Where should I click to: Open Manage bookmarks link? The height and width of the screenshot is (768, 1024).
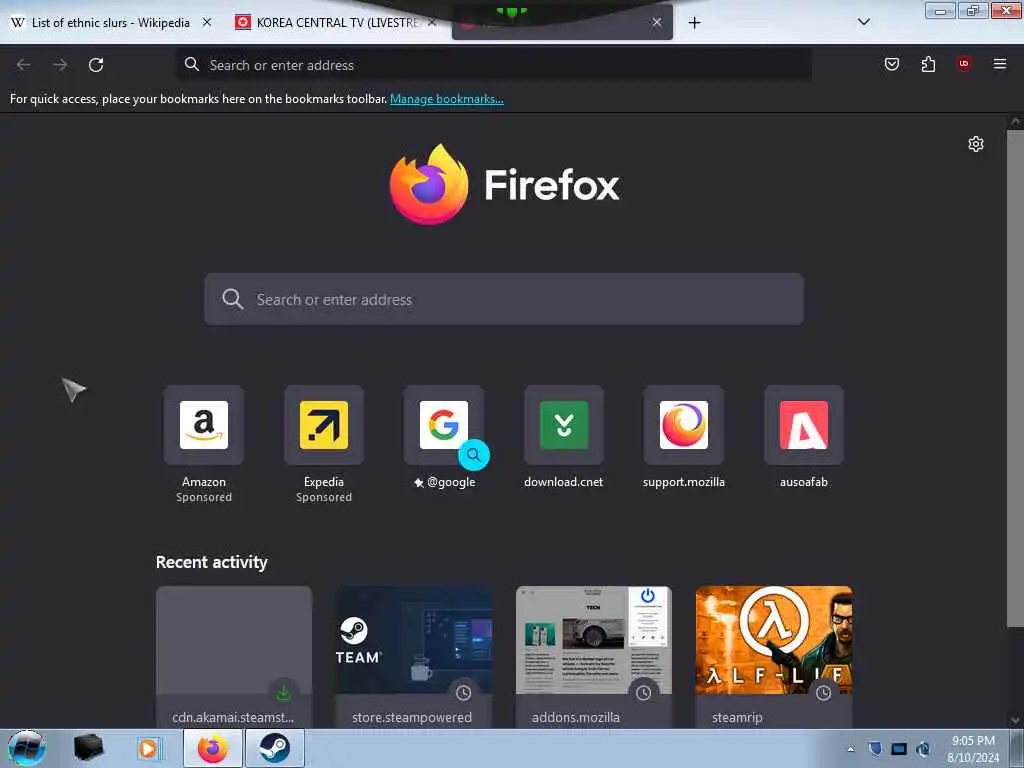pyautogui.click(x=447, y=99)
